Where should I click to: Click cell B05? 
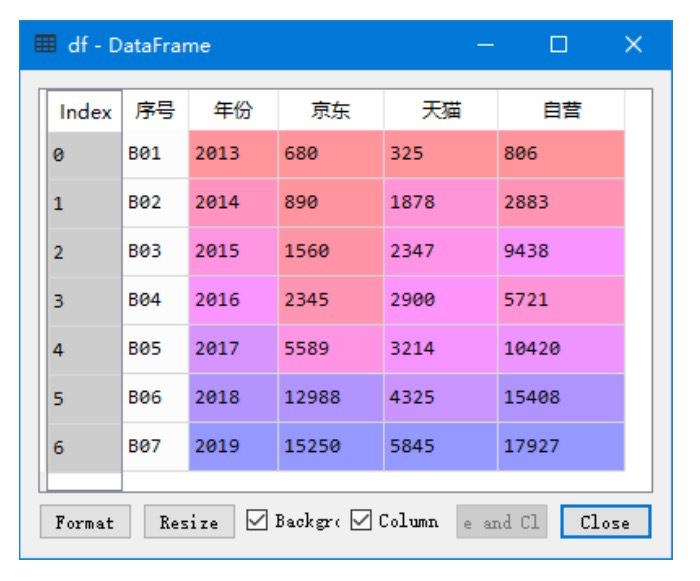click(155, 348)
